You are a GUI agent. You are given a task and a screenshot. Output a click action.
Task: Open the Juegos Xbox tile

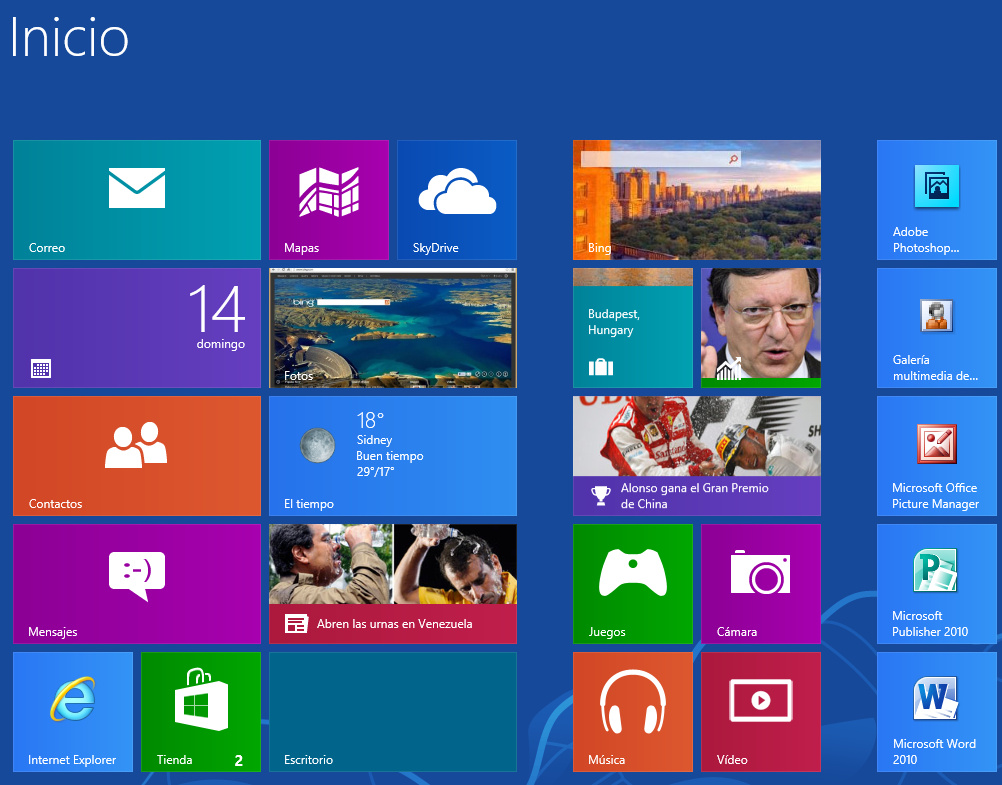point(633,584)
